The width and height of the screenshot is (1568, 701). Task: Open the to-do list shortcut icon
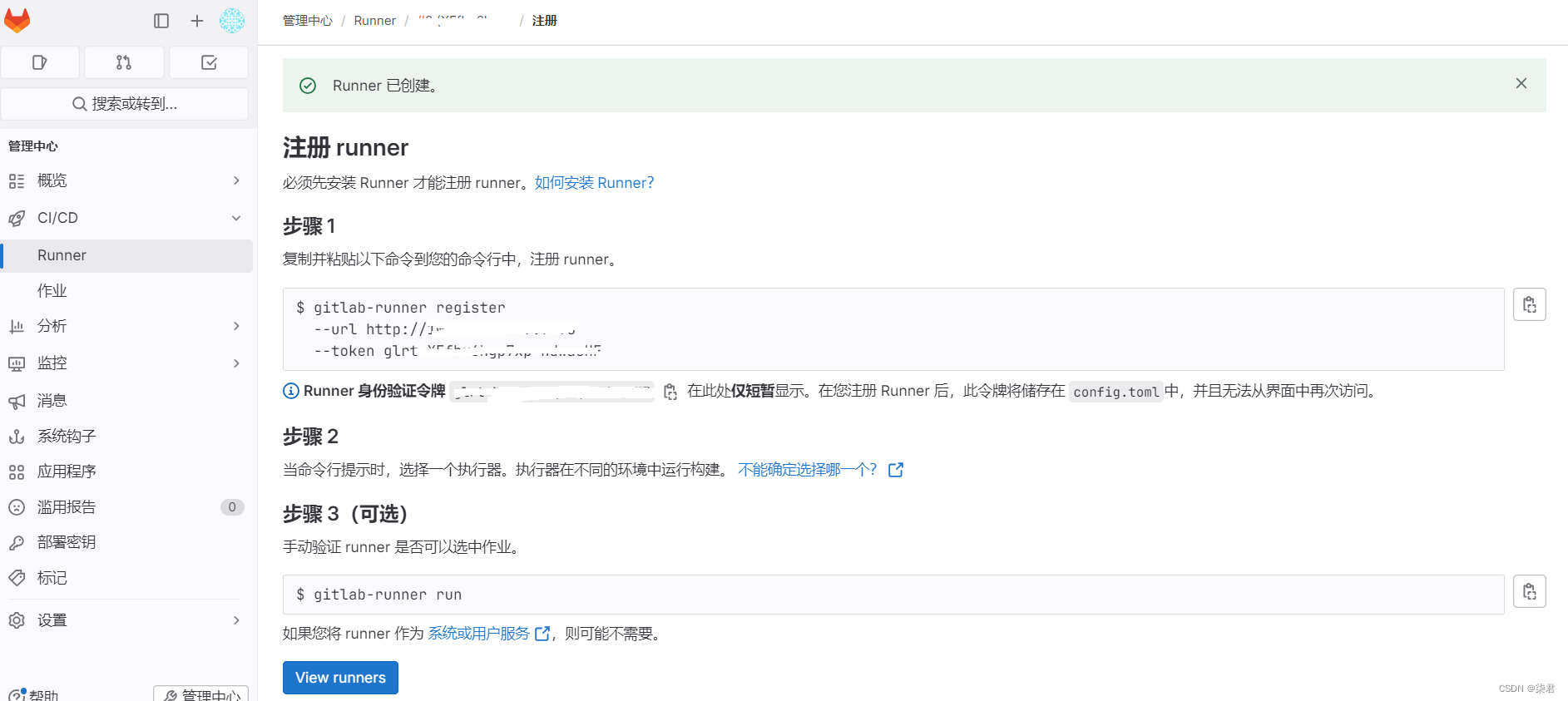point(209,62)
